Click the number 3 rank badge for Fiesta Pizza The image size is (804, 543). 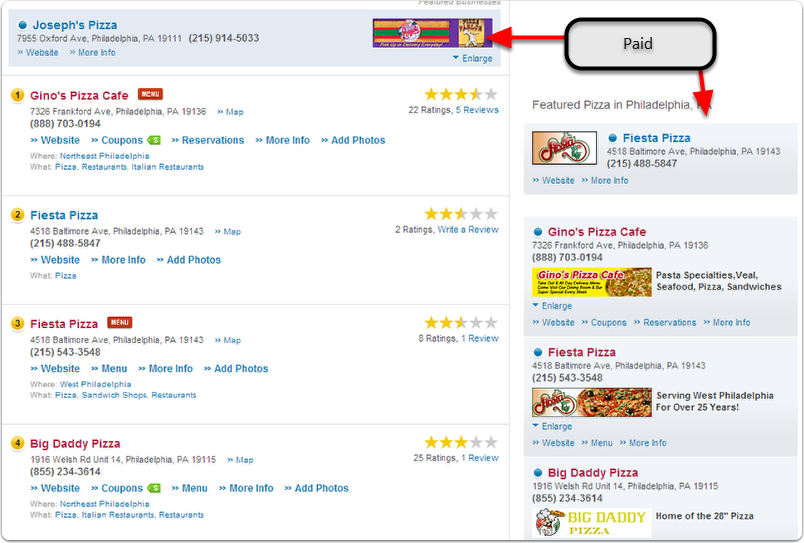(17, 324)
